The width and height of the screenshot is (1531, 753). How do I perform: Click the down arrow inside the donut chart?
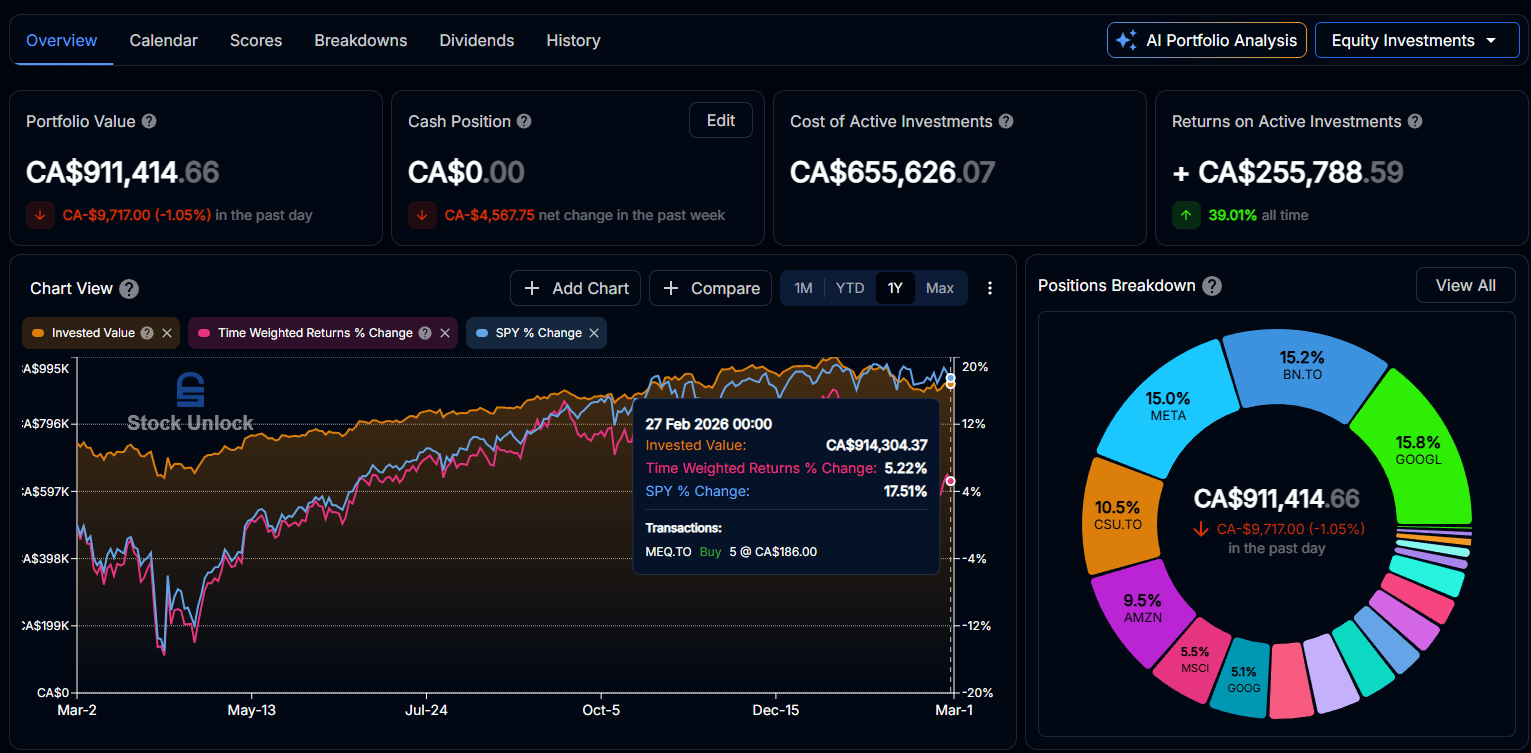pos(1203,529)
